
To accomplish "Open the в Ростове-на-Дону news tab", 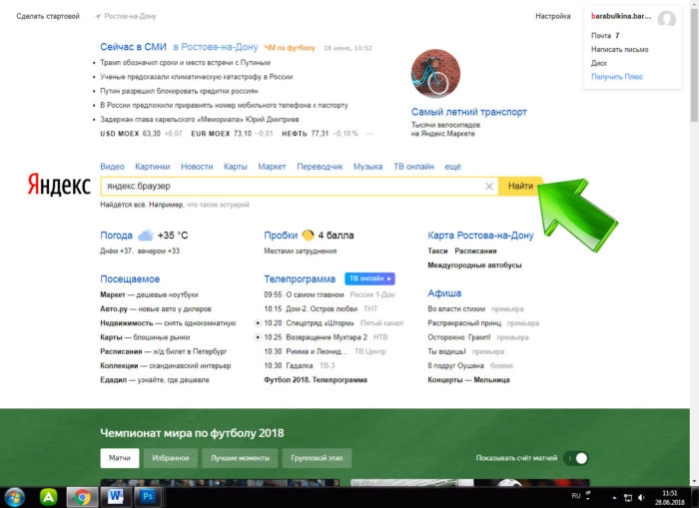I will coord(215,47).
